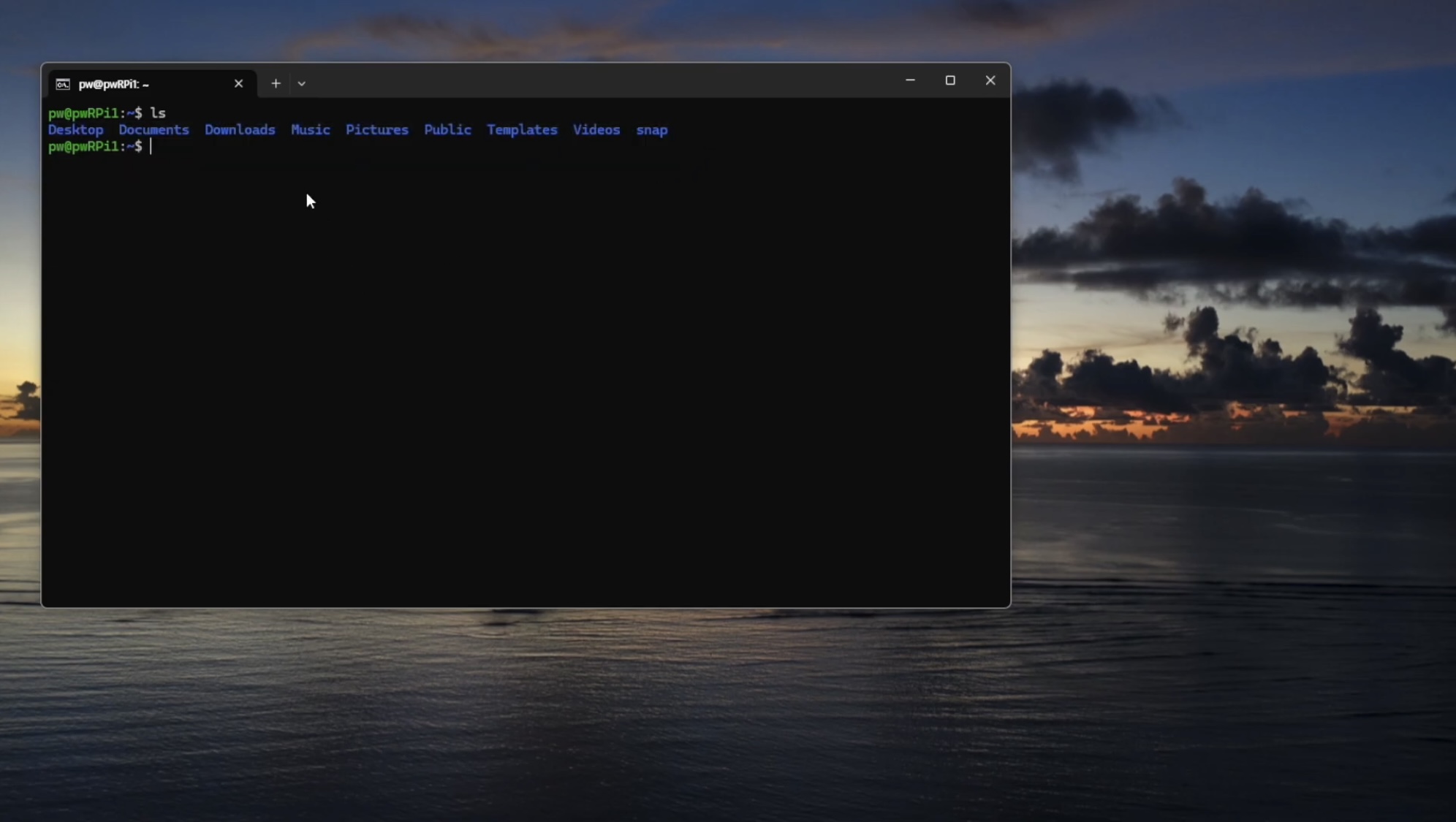
Task: Open a new terminal tab with plus
Action: click(276, 83)
